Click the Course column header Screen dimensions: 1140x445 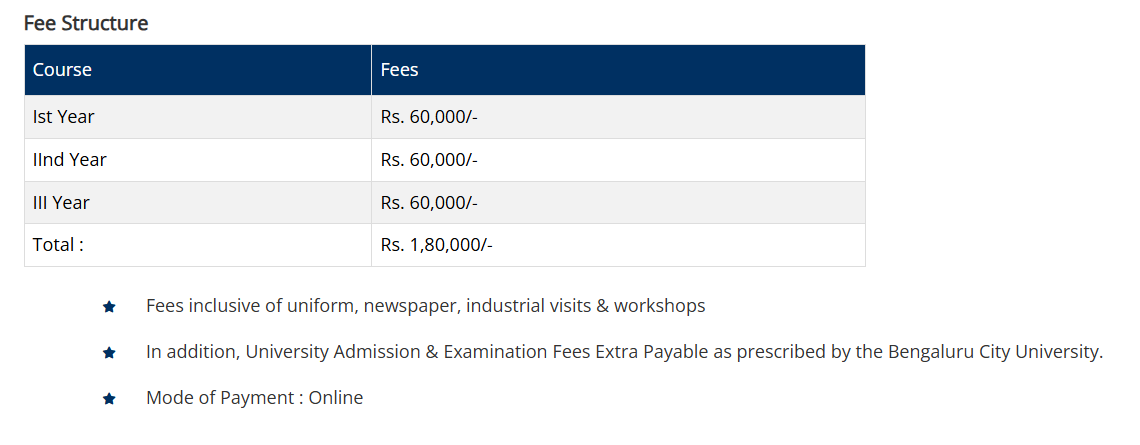[x=62, y=70]
